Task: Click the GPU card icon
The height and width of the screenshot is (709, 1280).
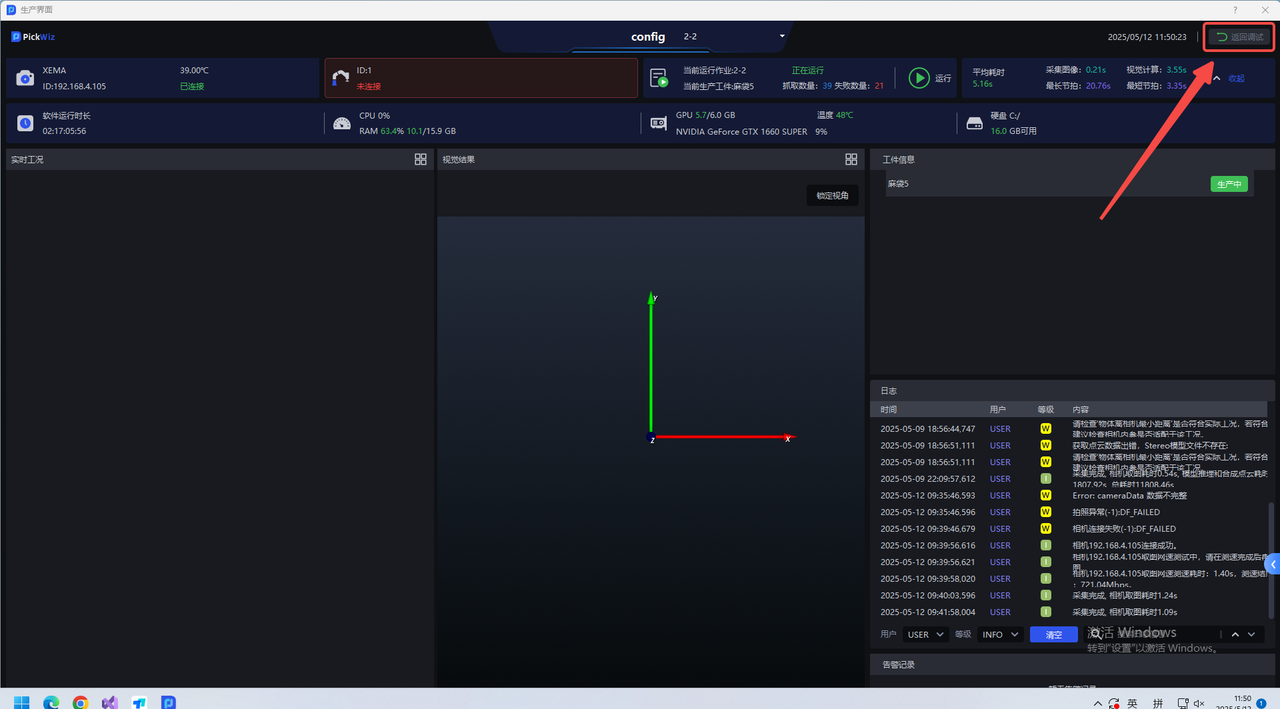Action: point(659,123)
